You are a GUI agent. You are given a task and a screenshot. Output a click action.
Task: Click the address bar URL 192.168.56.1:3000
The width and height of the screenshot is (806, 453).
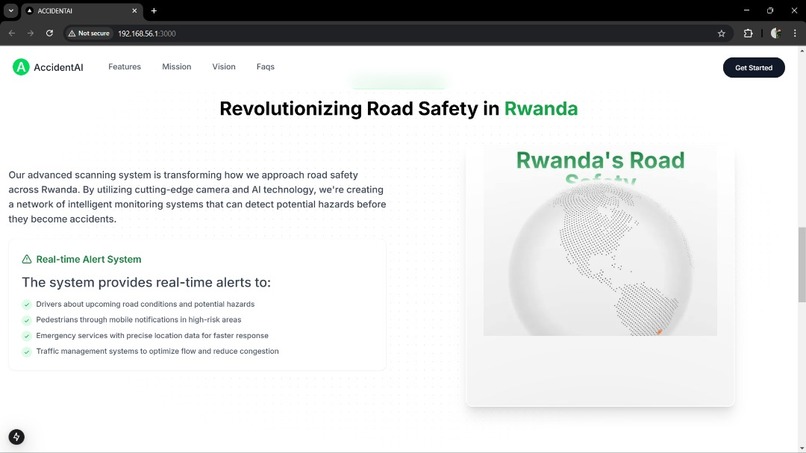coord(147,33)
